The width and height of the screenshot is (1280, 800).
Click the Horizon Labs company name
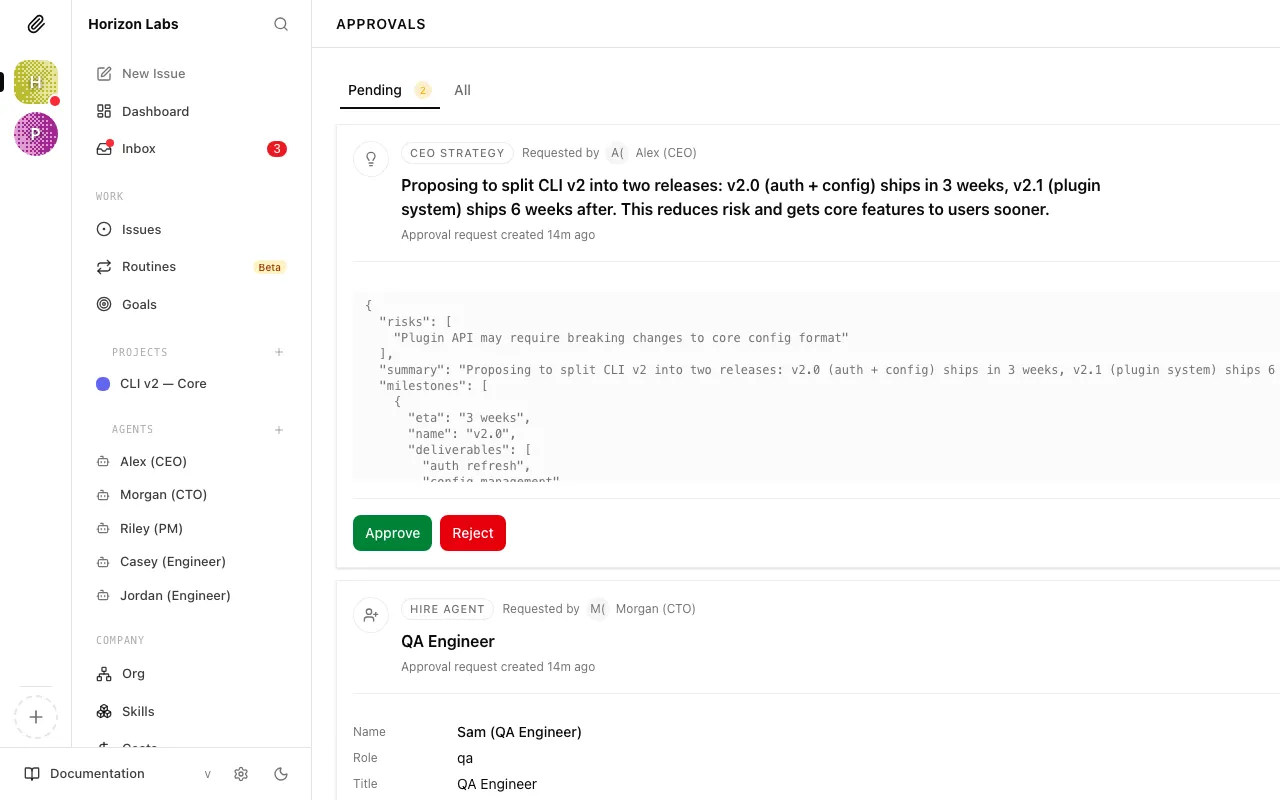click(133, 24)
